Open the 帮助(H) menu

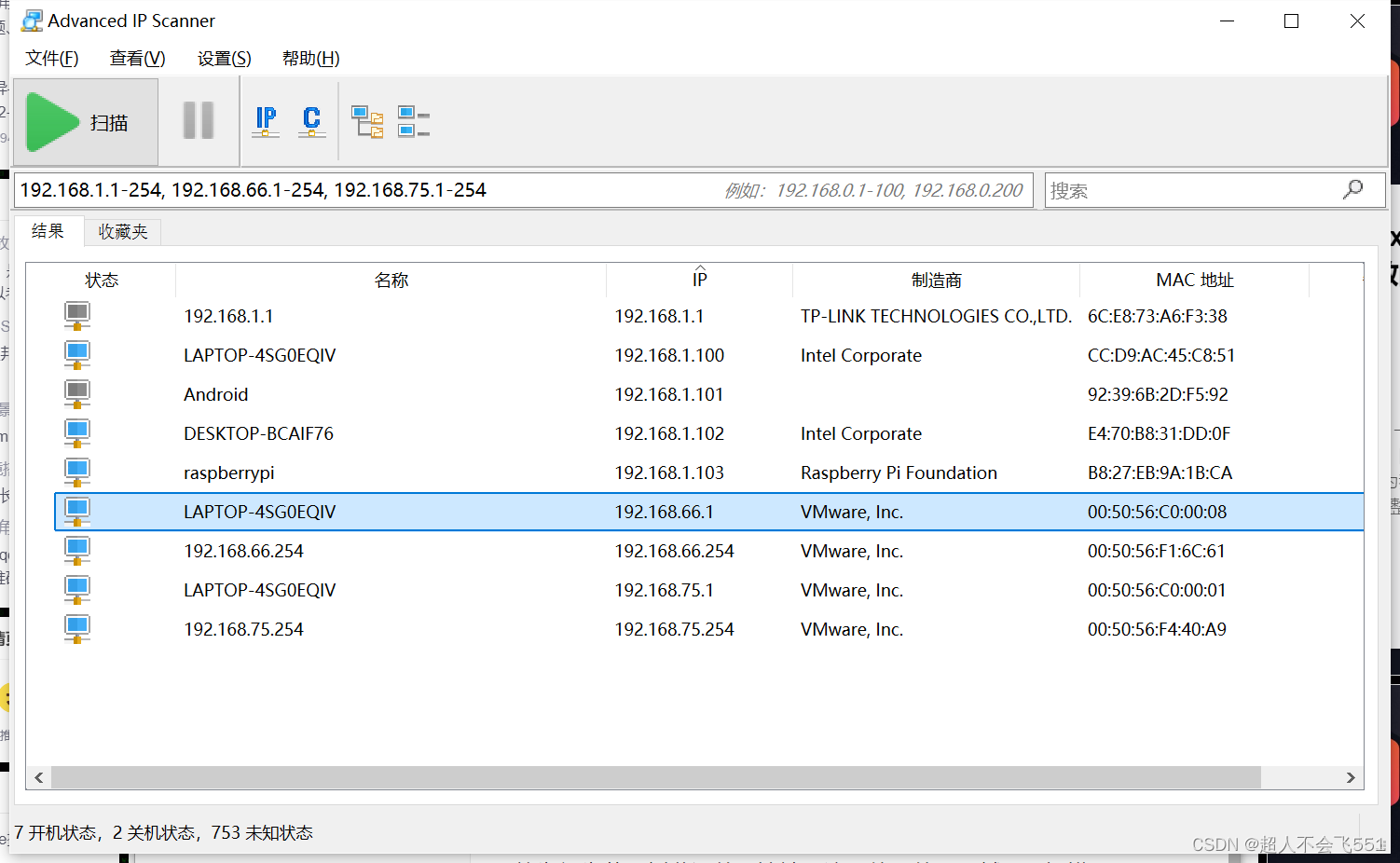pos(310,59)
